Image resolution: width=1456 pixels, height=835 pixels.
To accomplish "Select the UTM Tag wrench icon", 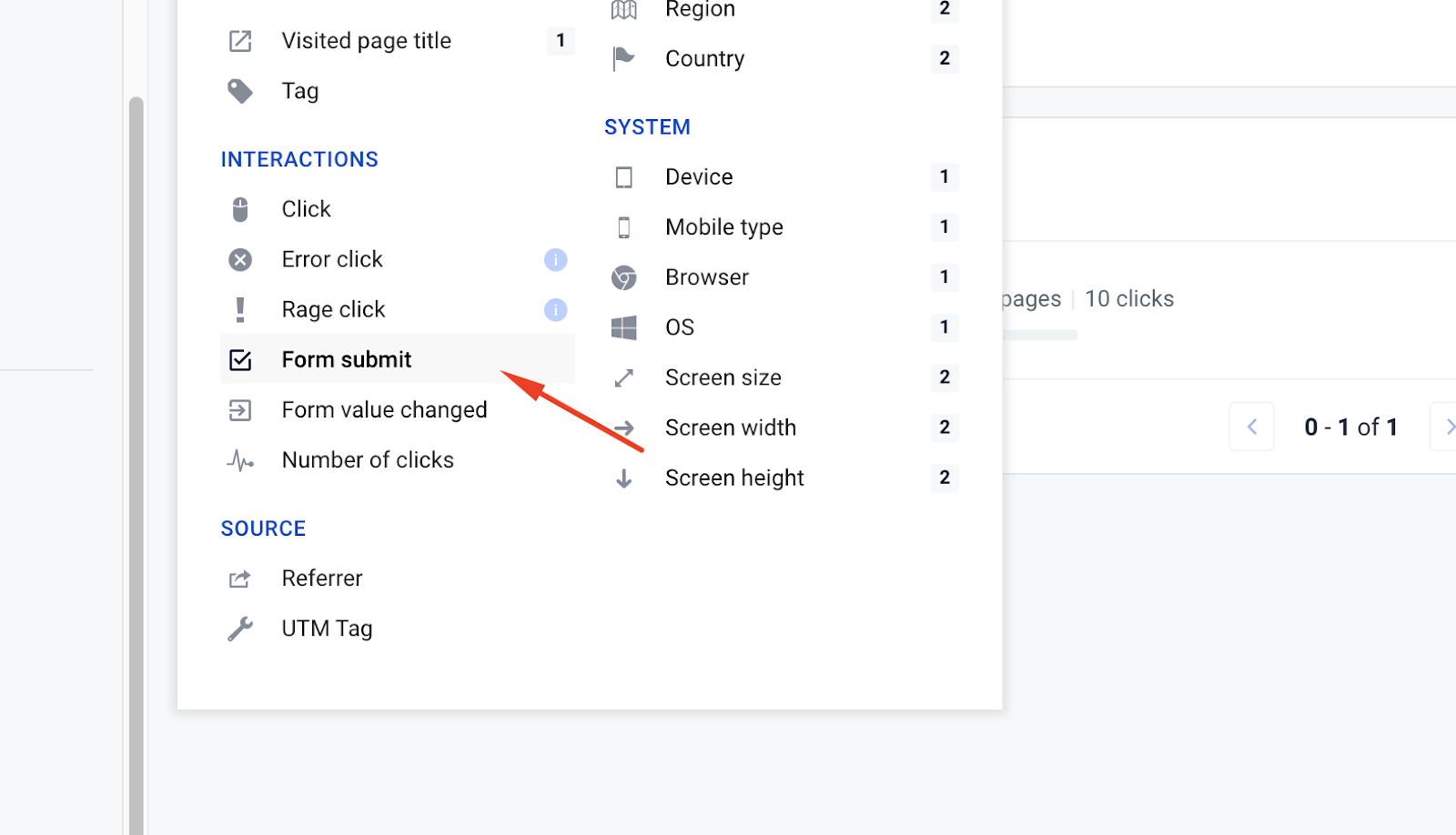I will coord(240,629).
